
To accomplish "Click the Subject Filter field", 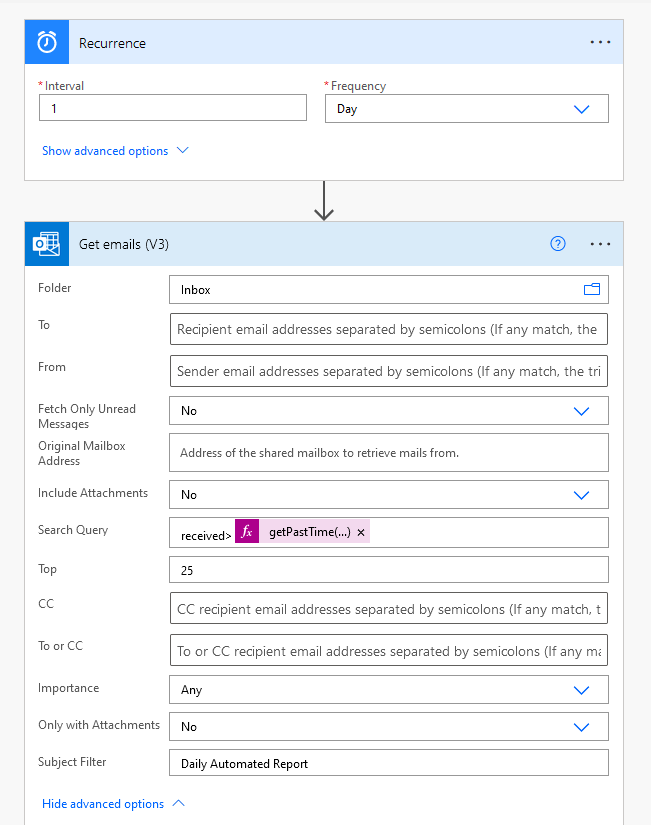I will tap(388, 762).
